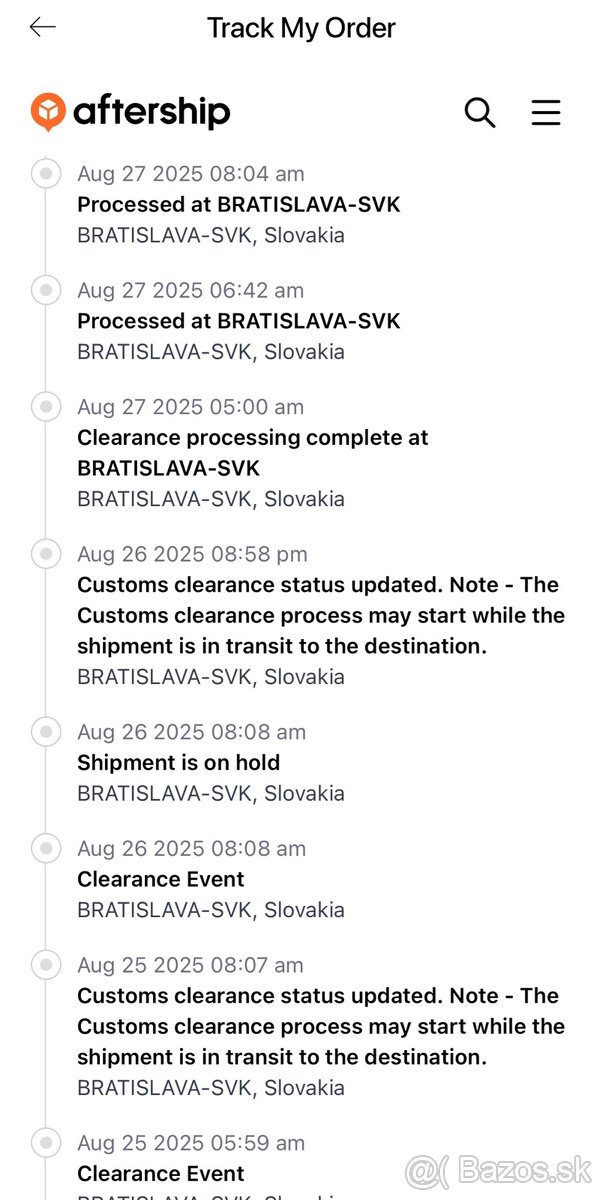Select the Aug 27 05:00 am timeline marker
Viewport: 603px width, 1200px height.
45,407
